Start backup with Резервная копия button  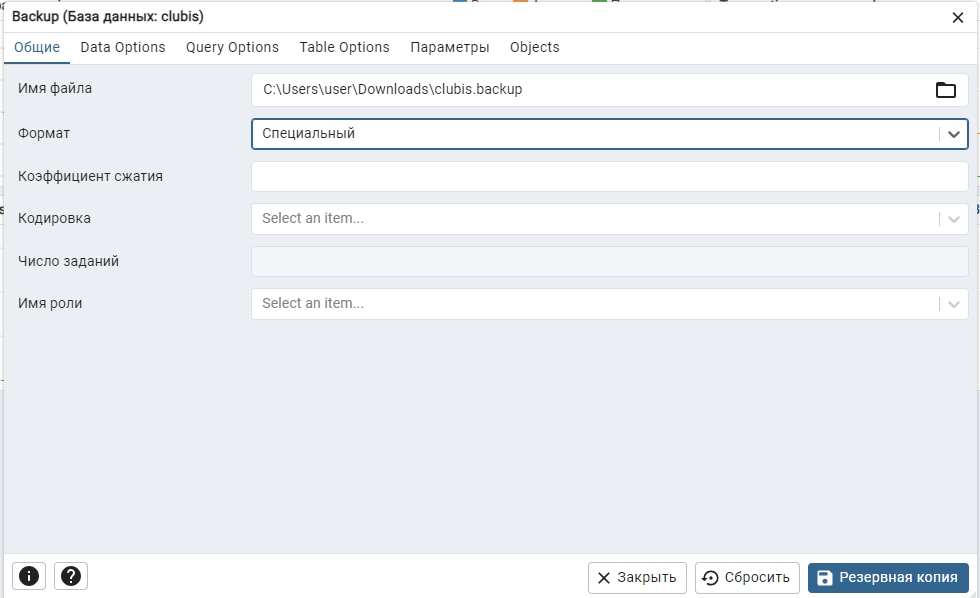(888, 577)
